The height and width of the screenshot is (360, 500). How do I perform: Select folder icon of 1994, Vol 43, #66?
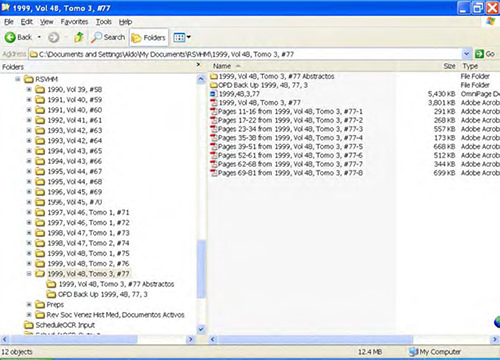pos(40,161)
